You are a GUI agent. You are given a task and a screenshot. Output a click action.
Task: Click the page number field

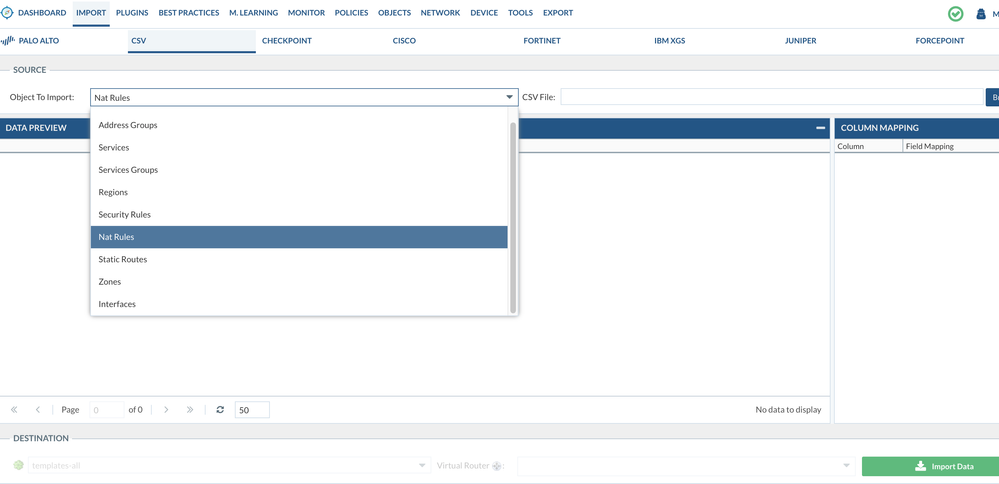(106, 409)
